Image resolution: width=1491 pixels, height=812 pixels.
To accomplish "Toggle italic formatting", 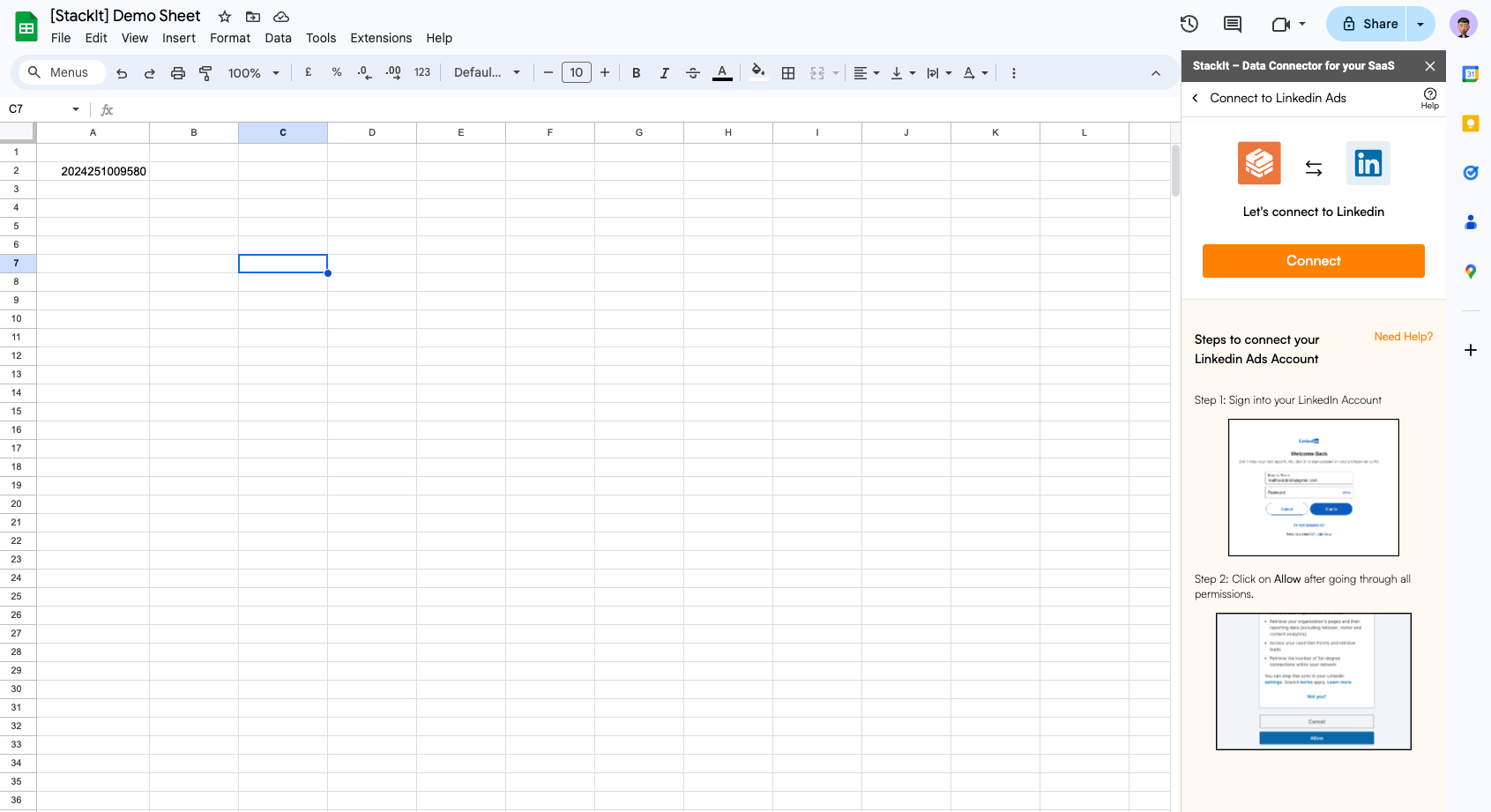I will pyautogui.click(x=664, y=73).
